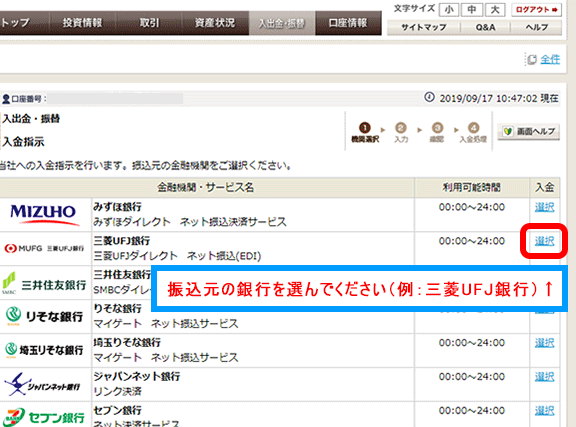Click the 全件 link
Screen dimensions: 576x427
pyautogui.click(x=550, y=60)
